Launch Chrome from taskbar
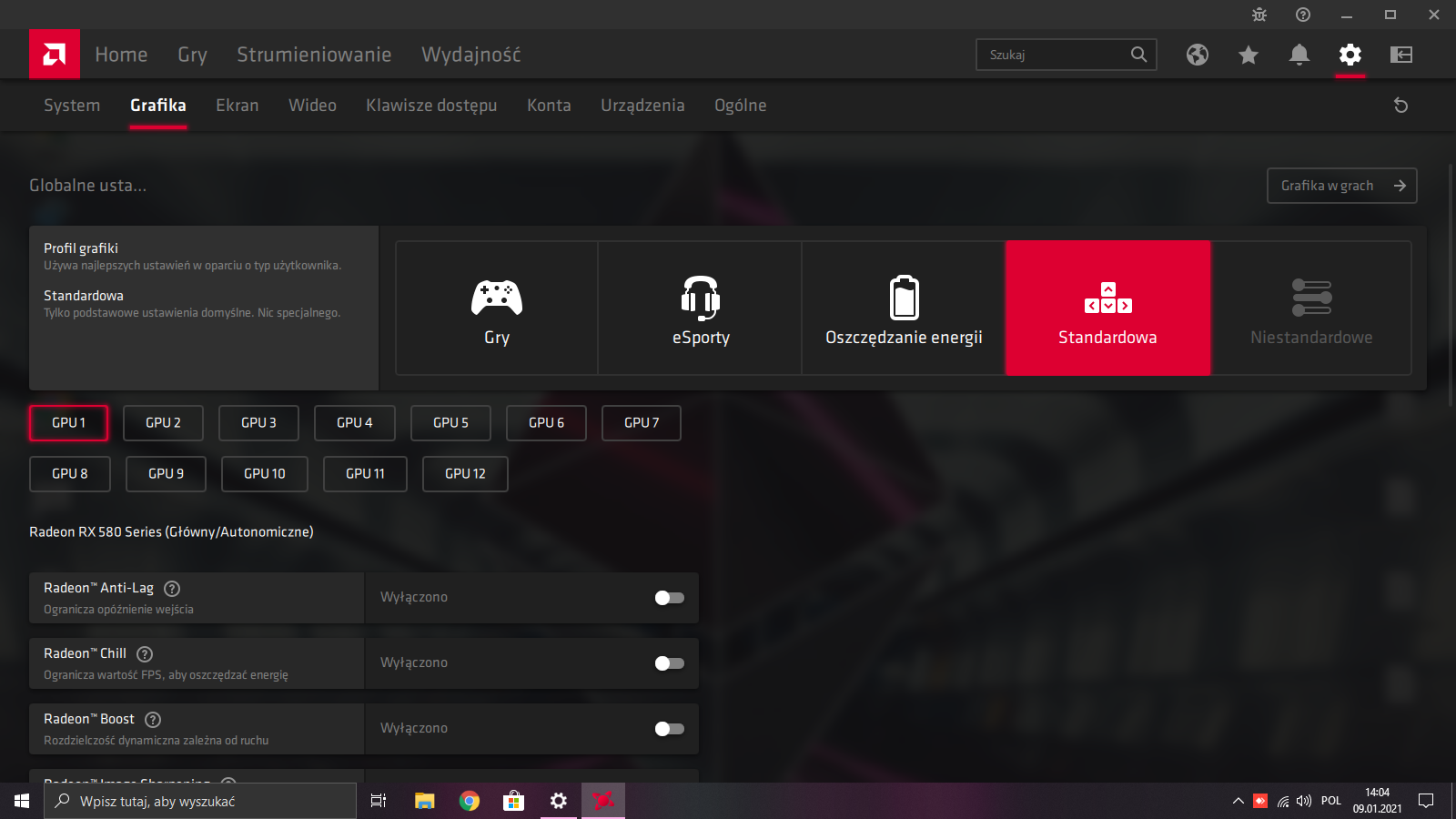This screenshot has height=819, width=1456. click(470, 801)
